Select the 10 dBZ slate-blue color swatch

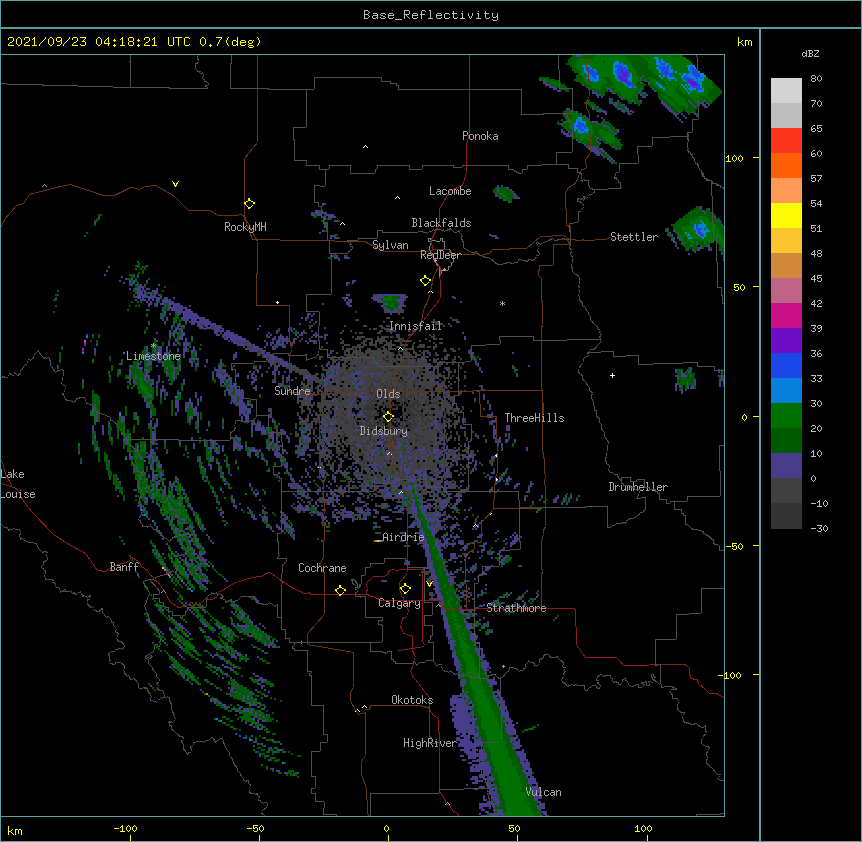(786, 466)
